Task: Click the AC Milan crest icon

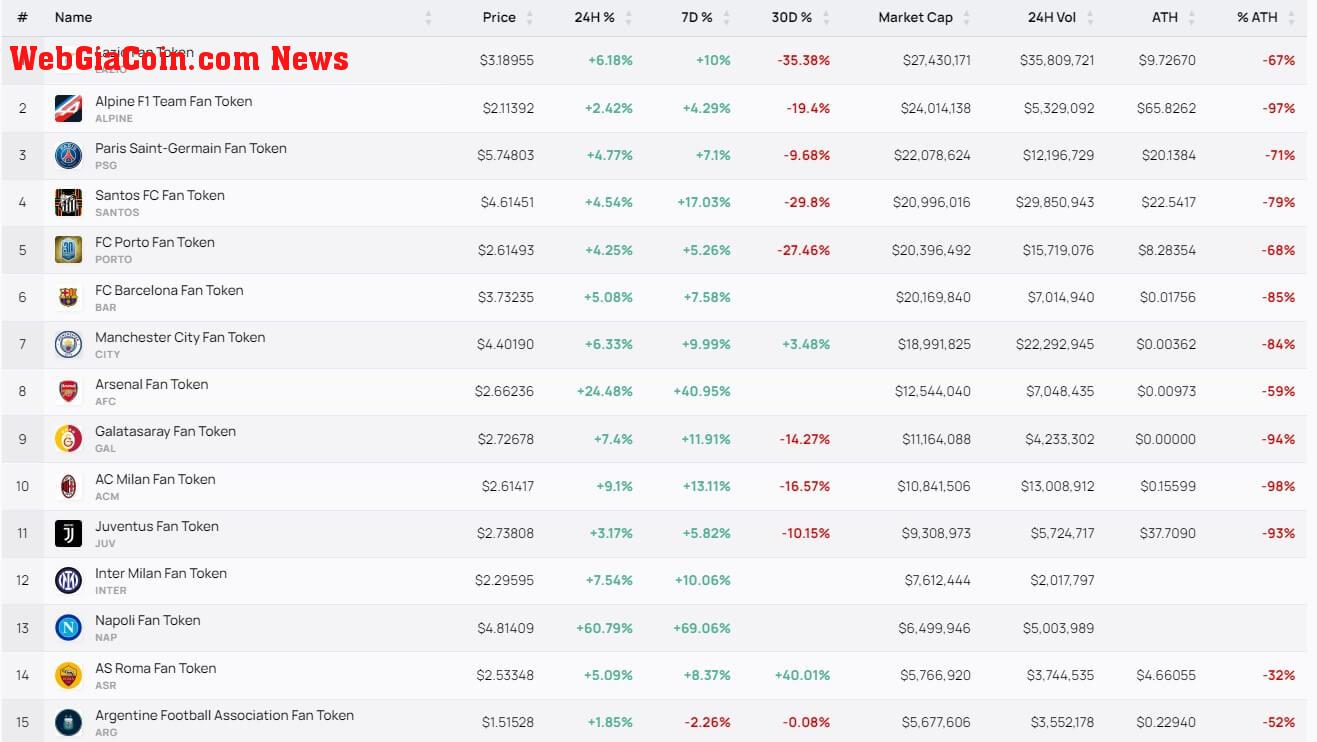Action: (x=68, y=486)
